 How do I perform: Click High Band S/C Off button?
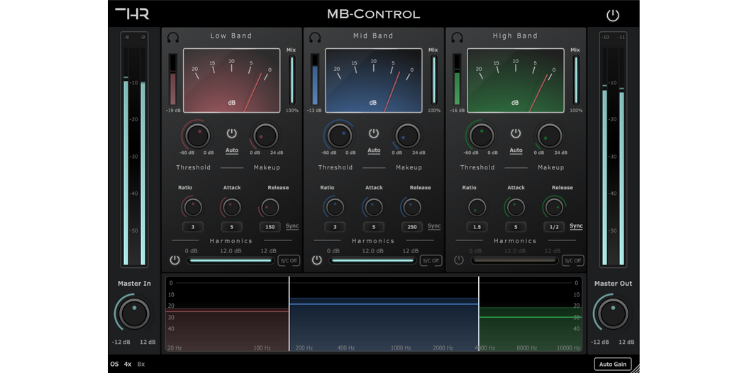click(x=573, y=260)
